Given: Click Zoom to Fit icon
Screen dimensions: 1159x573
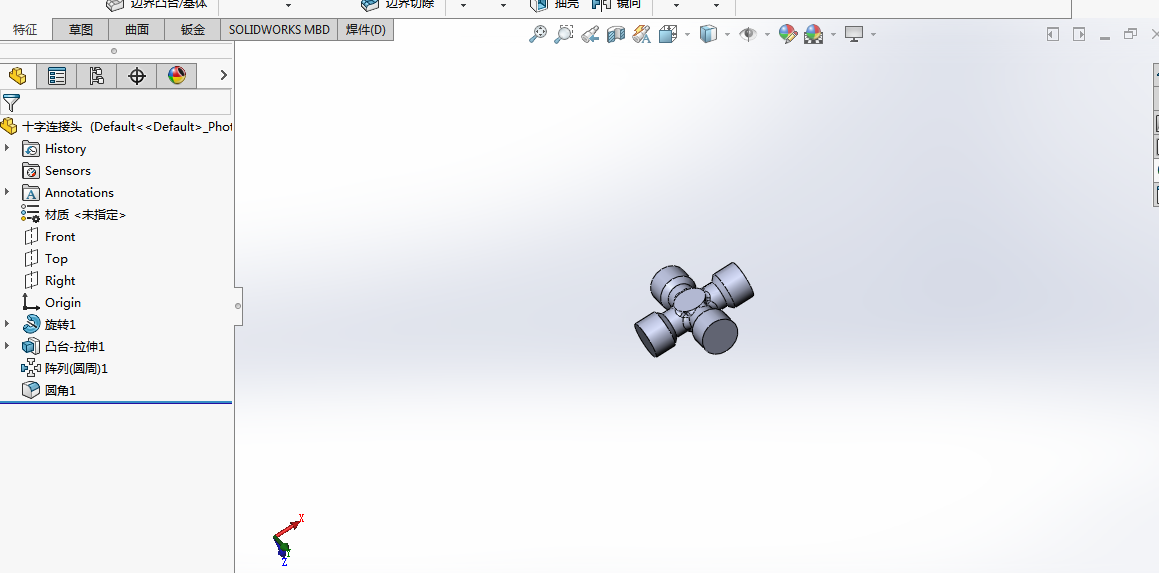Looking at the screenshot, I should click(537, 34).
